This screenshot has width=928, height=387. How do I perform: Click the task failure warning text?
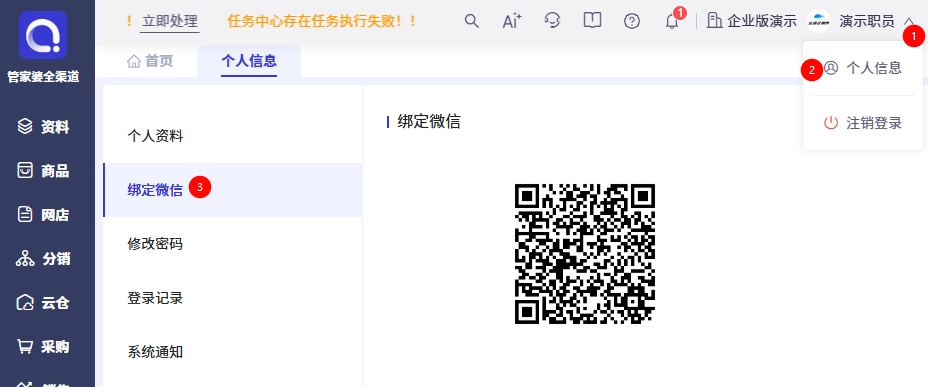pos(322,22)
